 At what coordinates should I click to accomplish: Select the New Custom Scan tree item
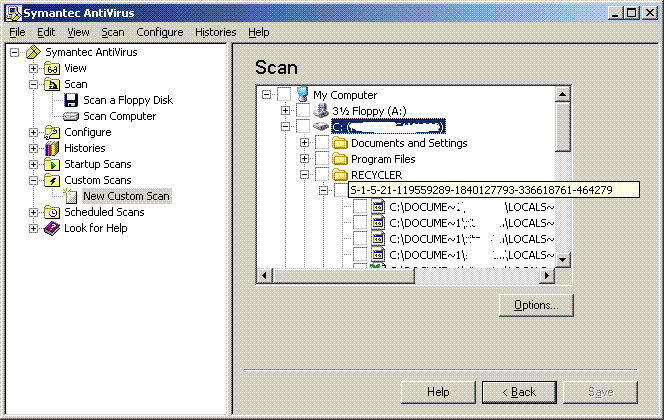click(127, 196)
